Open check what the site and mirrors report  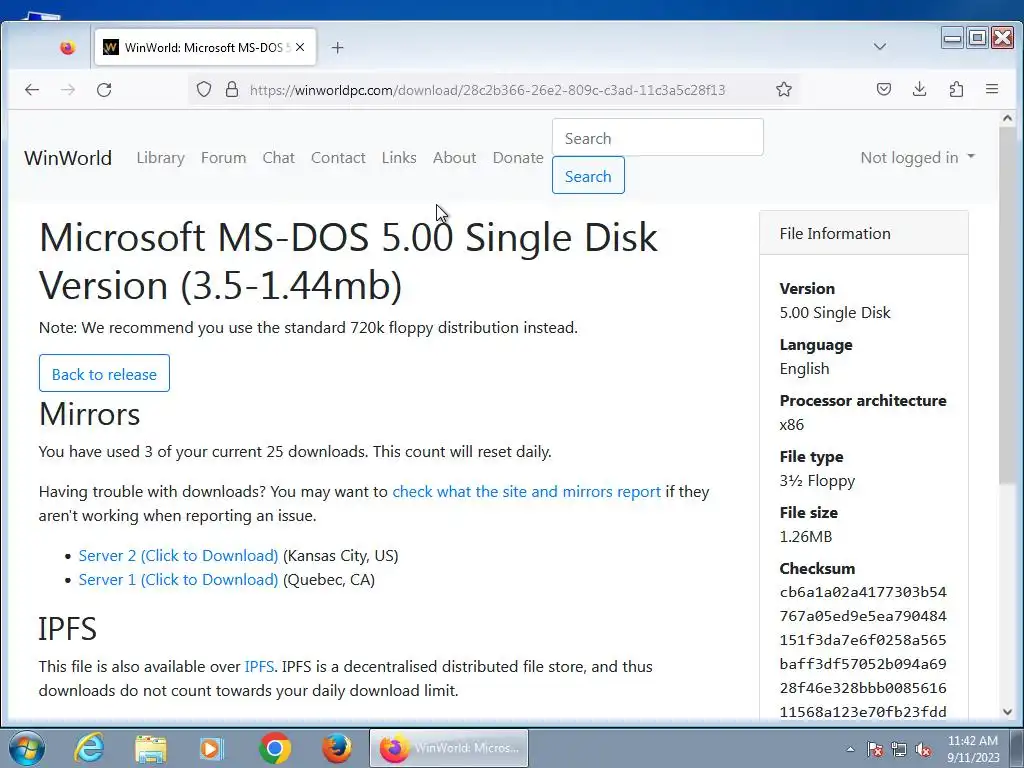click(x=526, y=491)
